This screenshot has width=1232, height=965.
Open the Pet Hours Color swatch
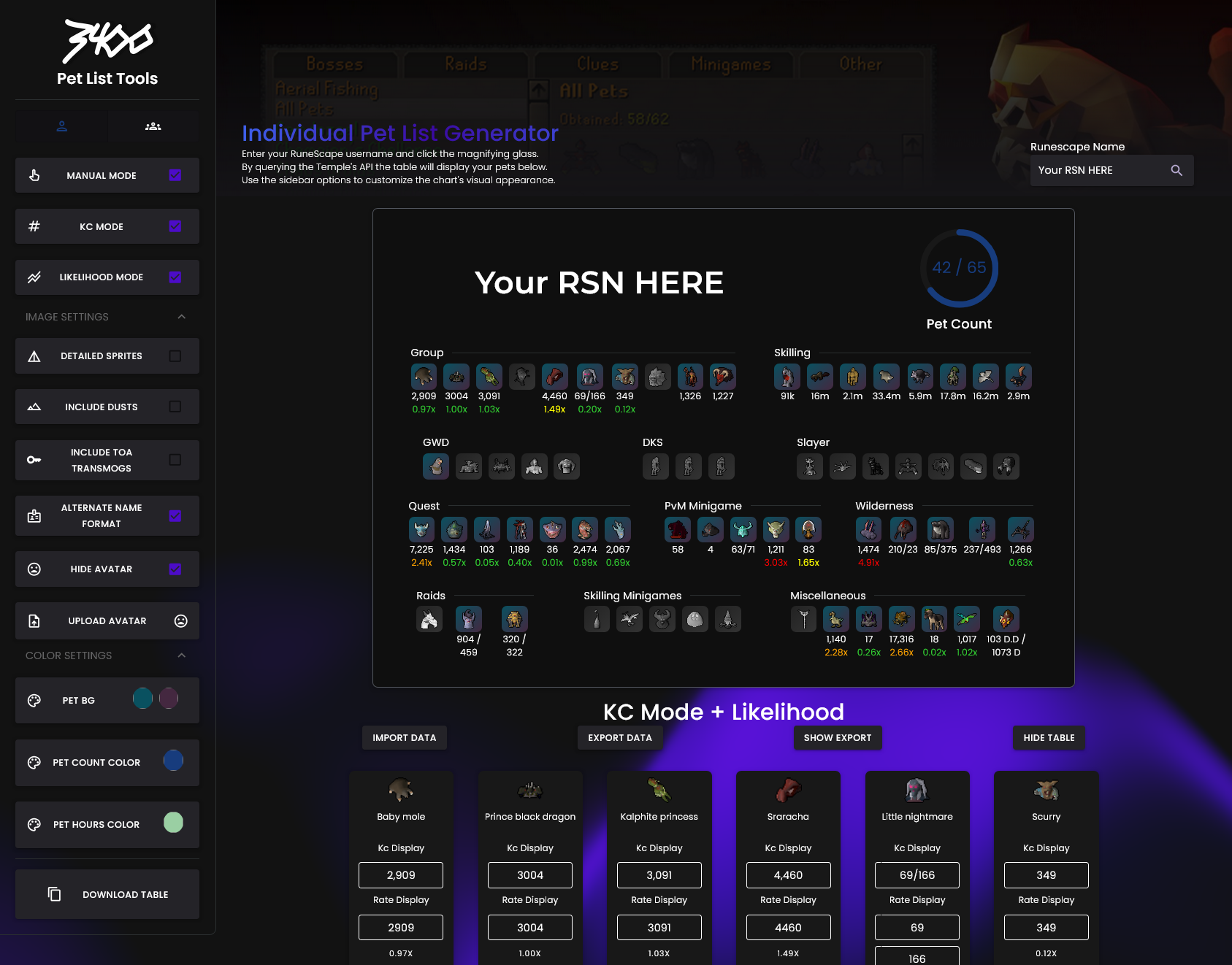coord(174,823)
